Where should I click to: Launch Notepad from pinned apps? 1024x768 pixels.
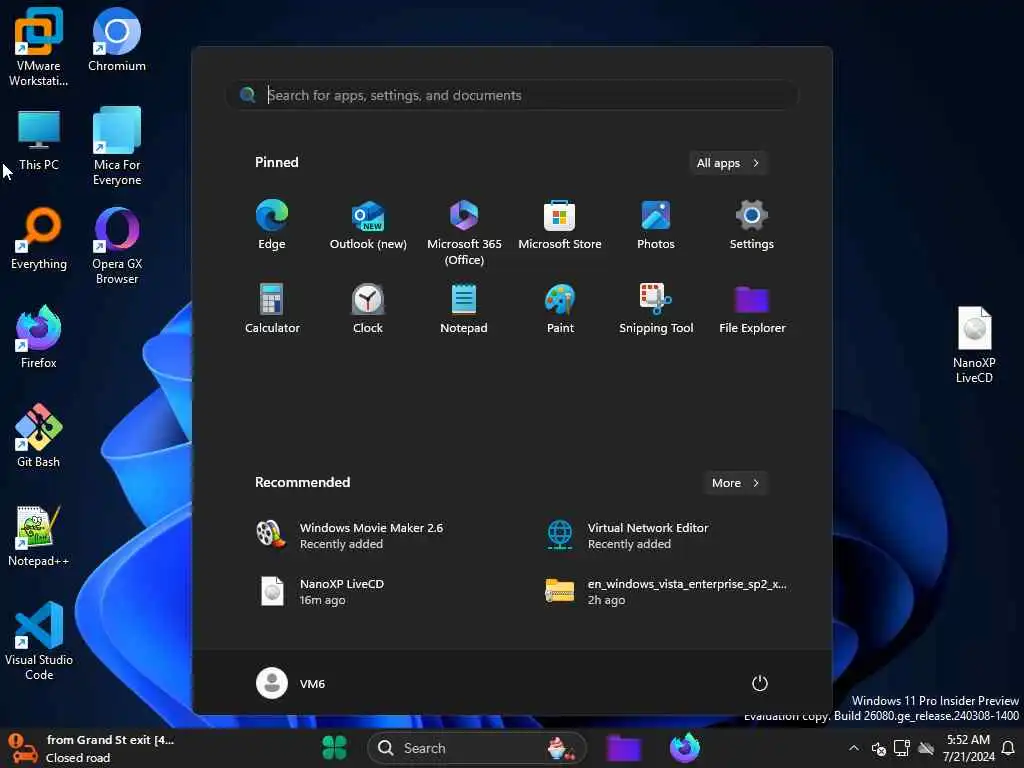(464, 308)
